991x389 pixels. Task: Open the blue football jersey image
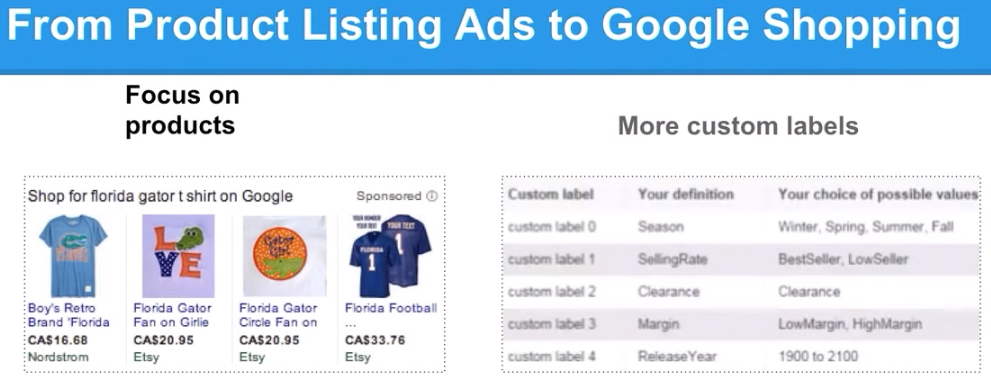(390, 256)
